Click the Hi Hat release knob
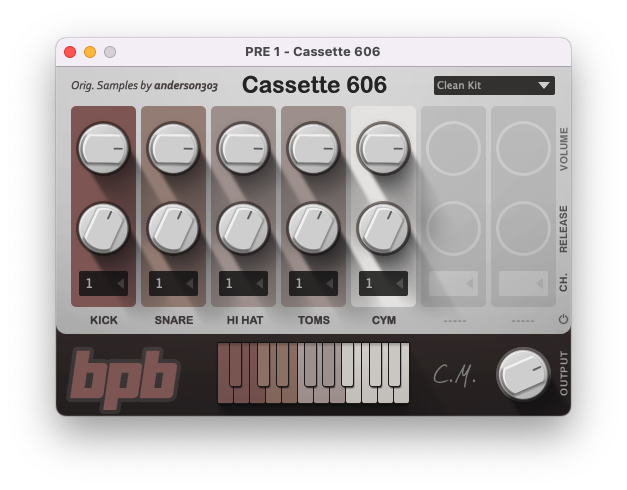This screenshot has height=490, width=627. coord(243,228)
